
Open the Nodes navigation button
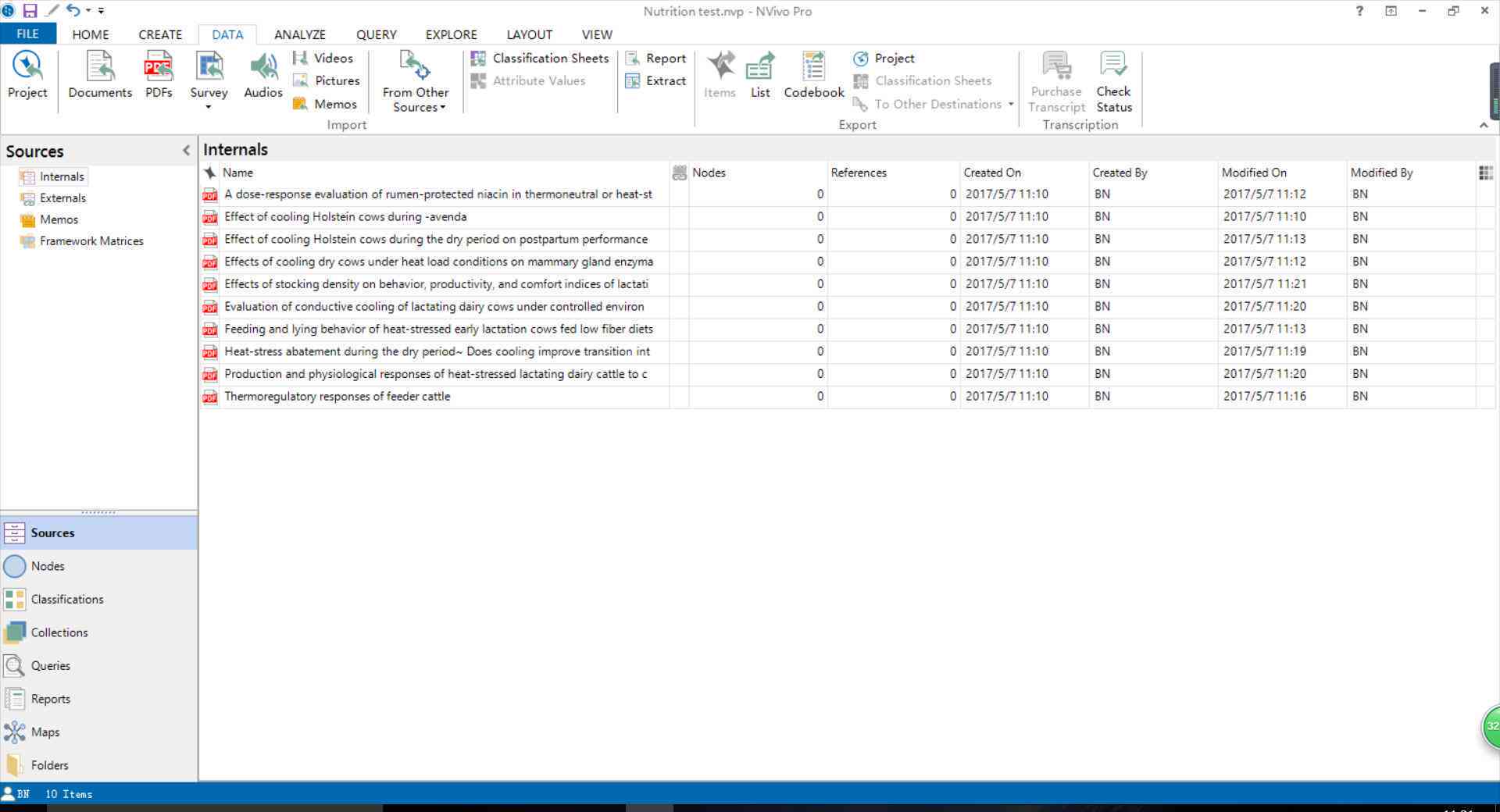[x=98, y=566]
